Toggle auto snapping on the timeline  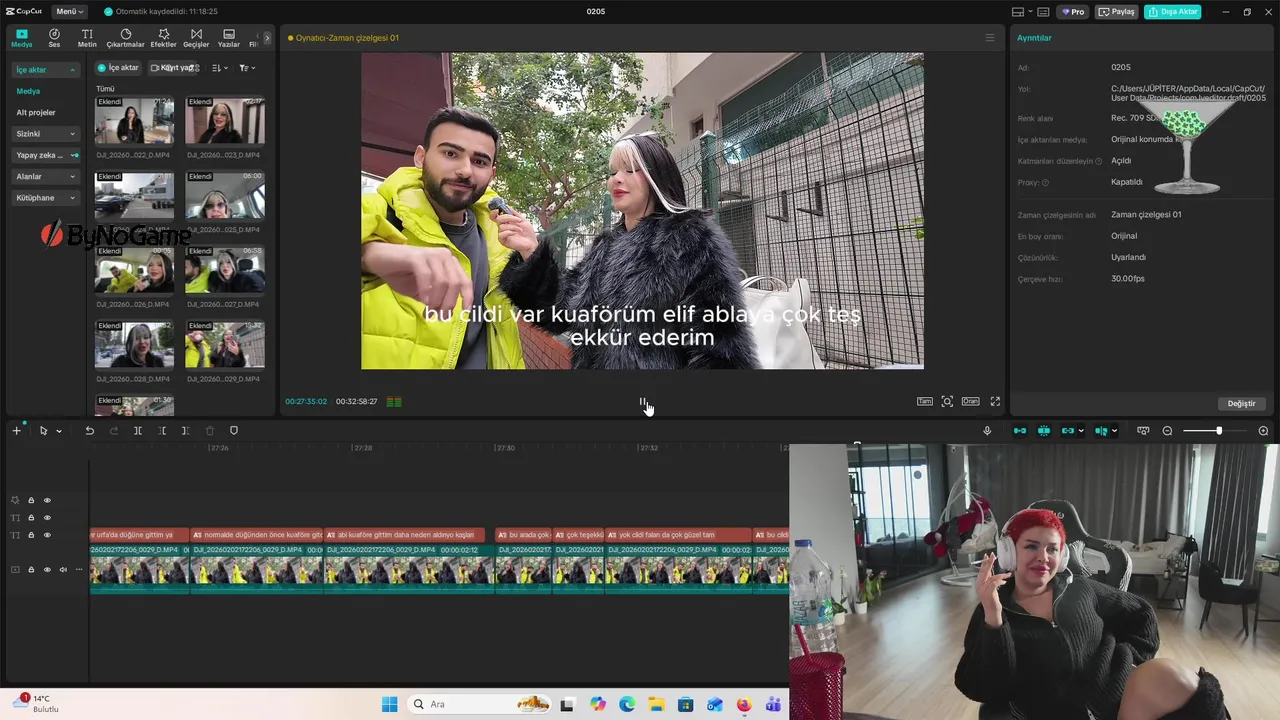[x=1044, y=430]
